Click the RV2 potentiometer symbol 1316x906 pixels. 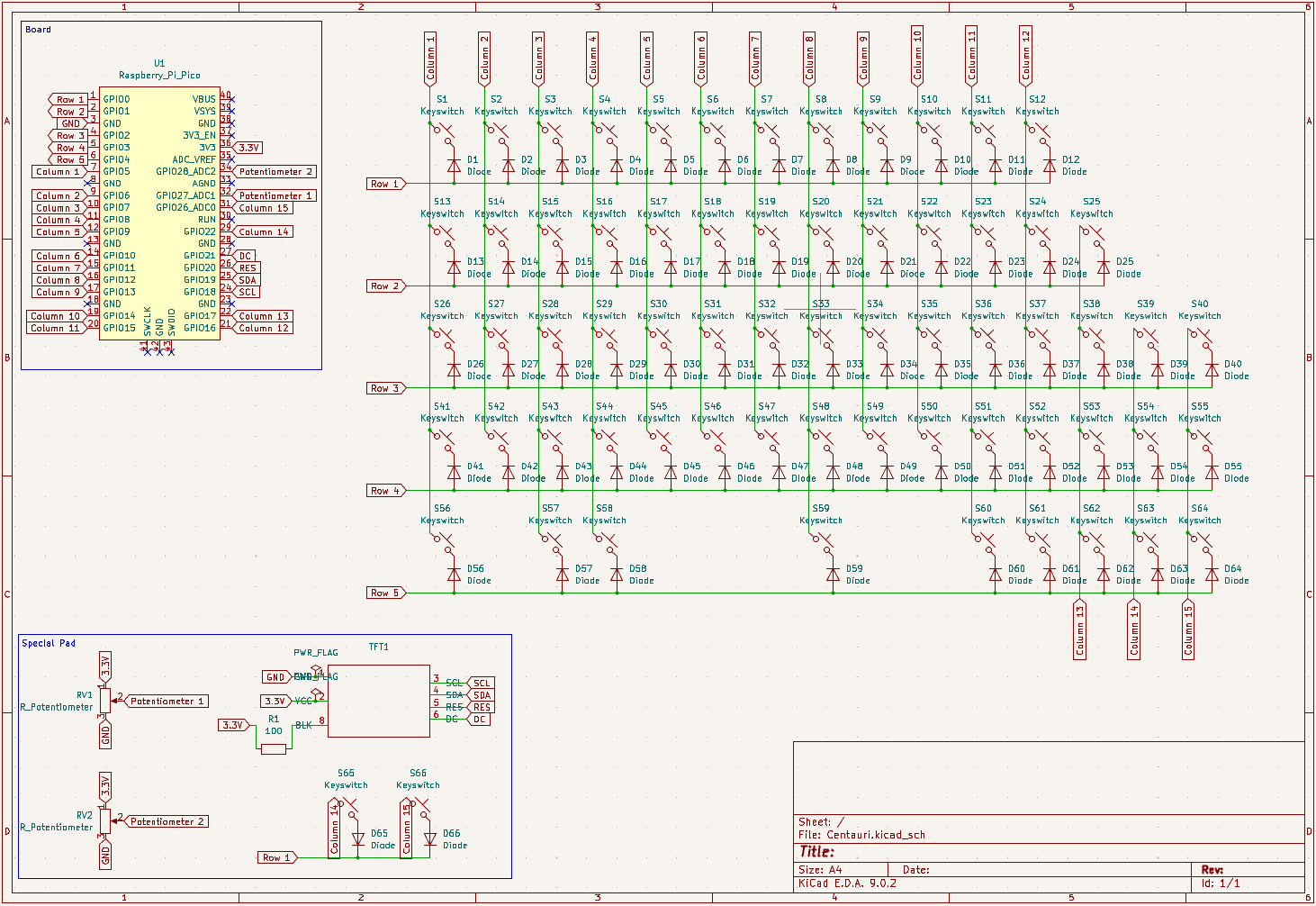pos(105,820)
